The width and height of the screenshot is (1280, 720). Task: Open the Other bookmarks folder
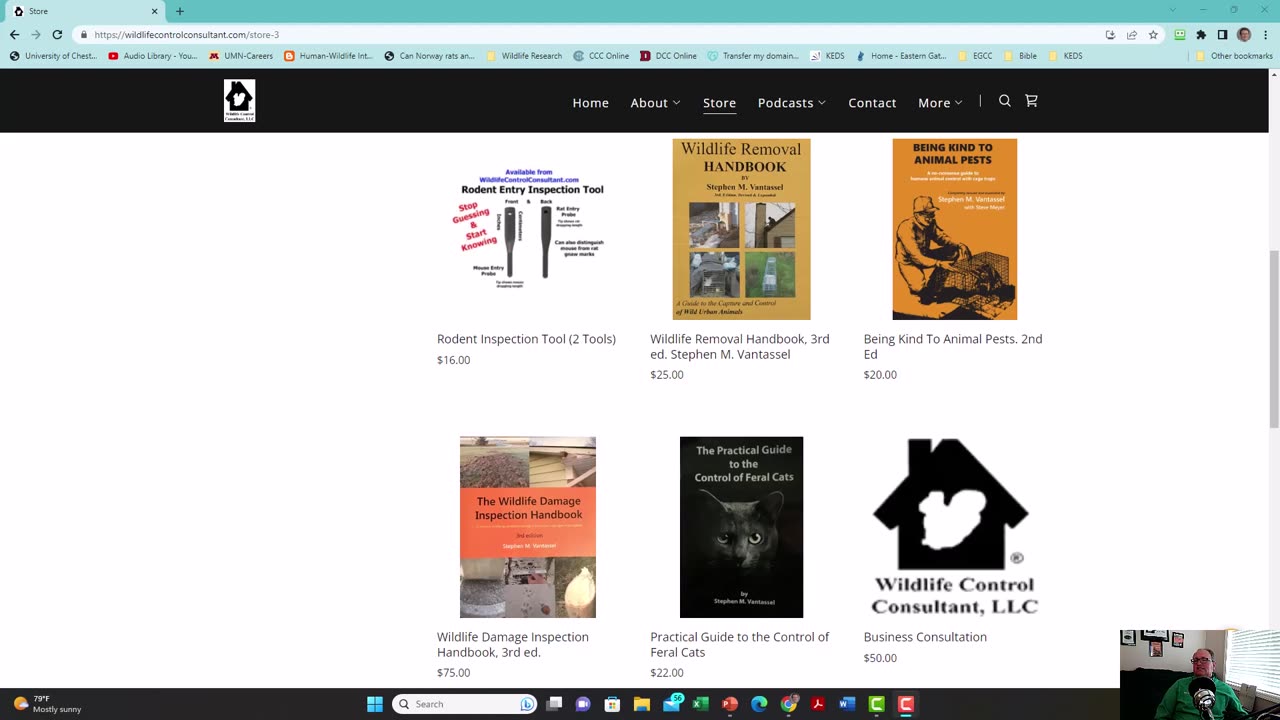[1234, 56]
